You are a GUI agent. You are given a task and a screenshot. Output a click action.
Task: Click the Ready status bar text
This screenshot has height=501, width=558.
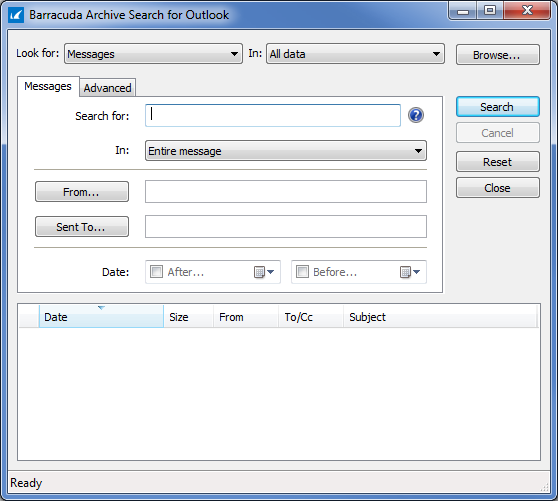26,483
